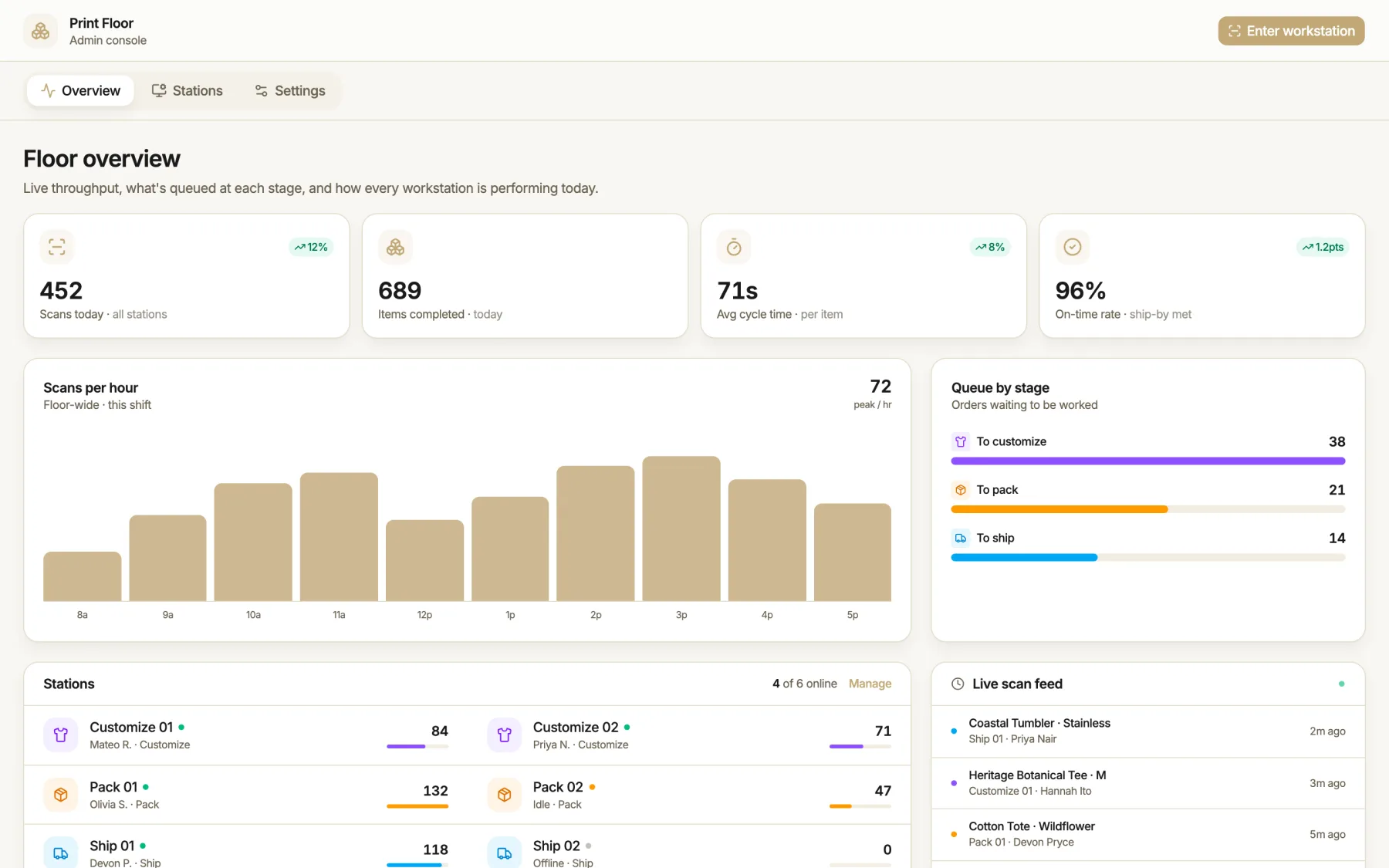1389x868 pixels.
Task: Click the green live status dot in scan feed
Action: pyautogui.click(x=1341, y=684)
